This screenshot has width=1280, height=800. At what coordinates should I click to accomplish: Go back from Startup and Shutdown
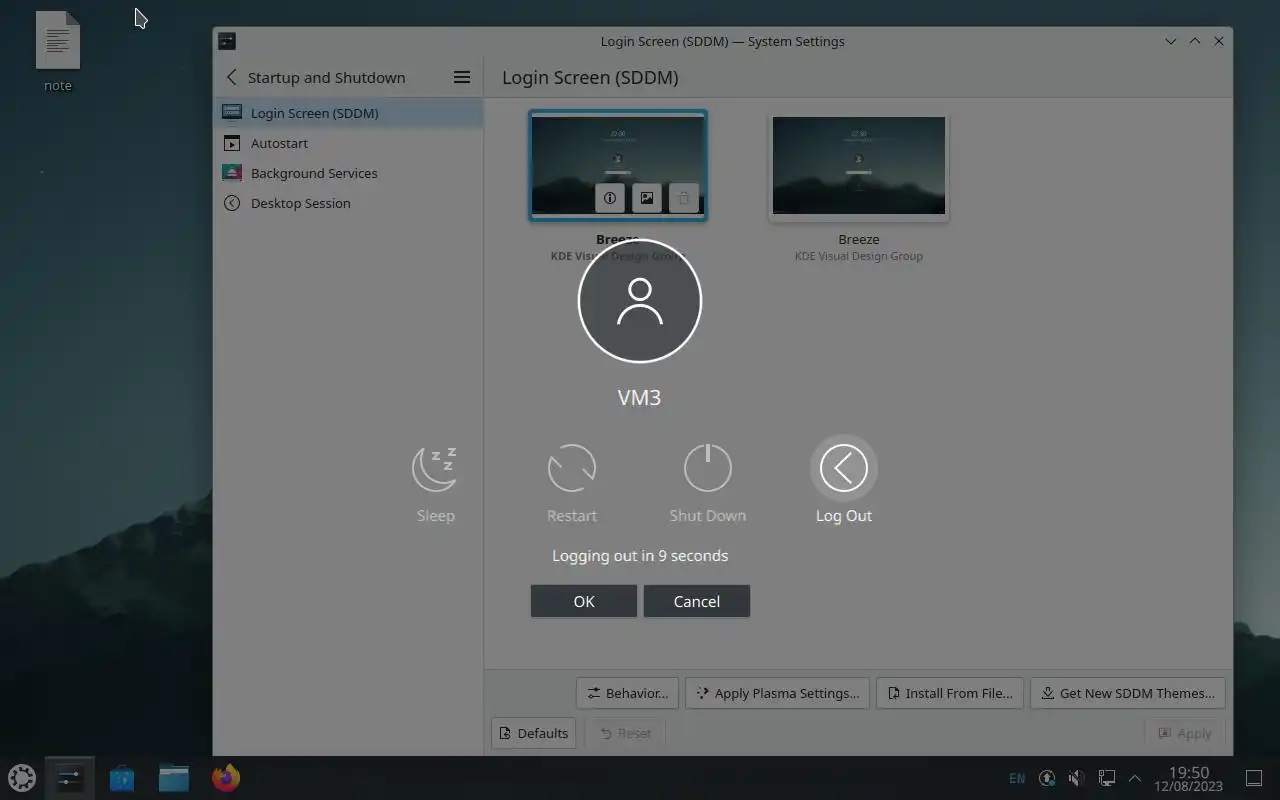click(x=232, y=77)
